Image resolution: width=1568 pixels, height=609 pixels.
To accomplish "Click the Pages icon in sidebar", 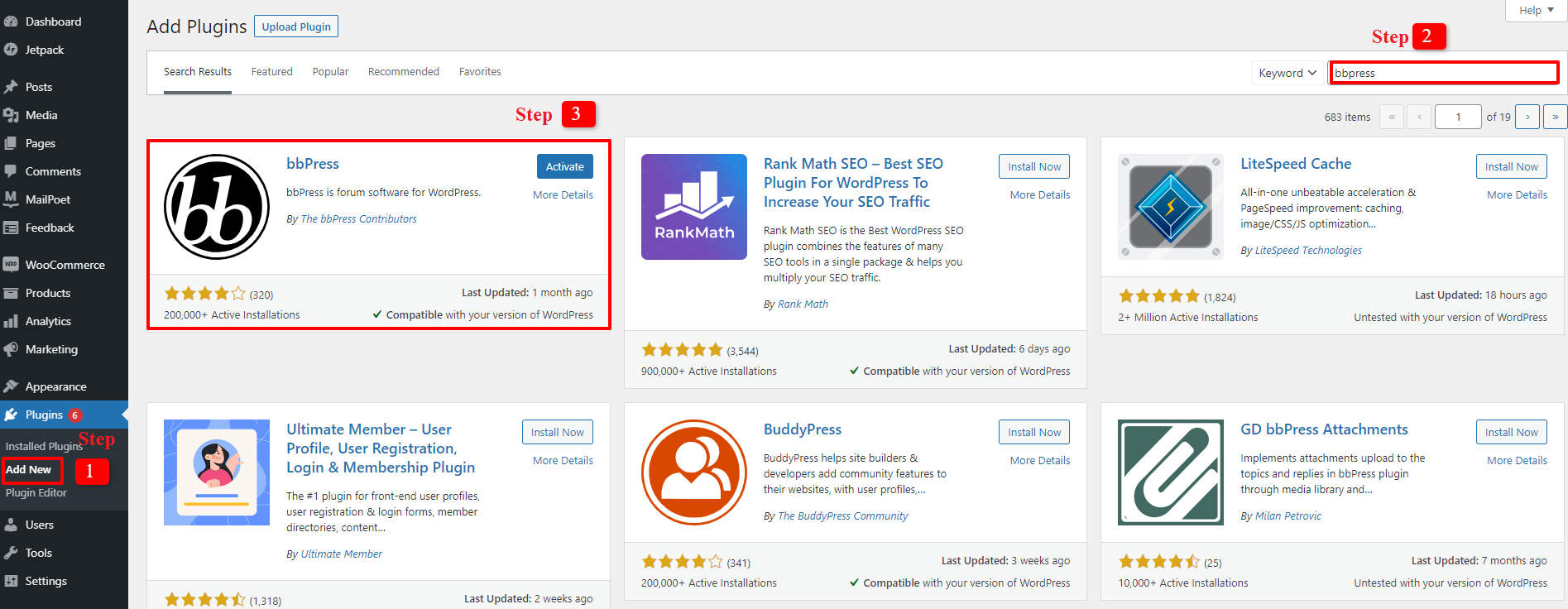I will coord(11,143).
